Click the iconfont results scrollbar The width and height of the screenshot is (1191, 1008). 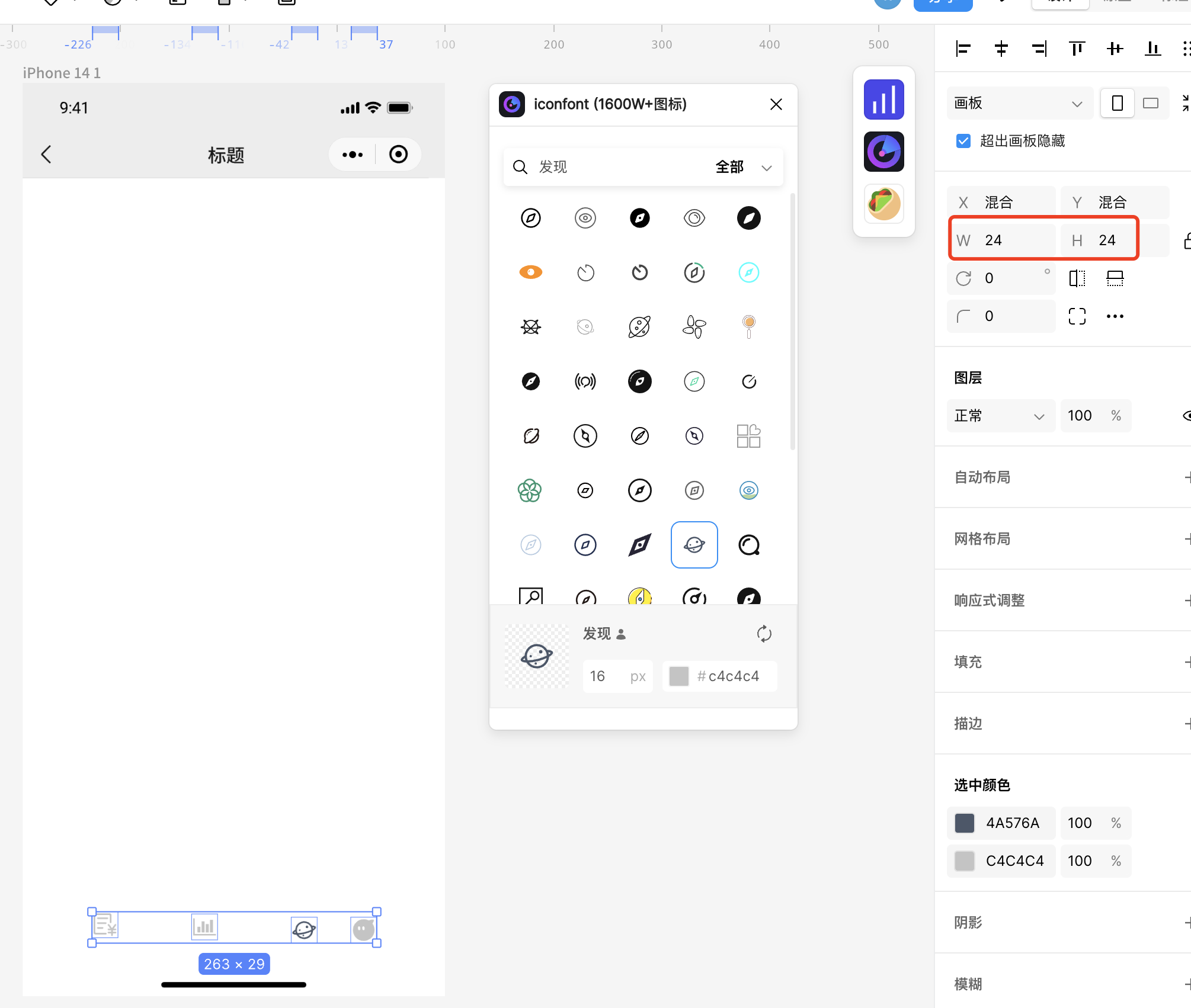tap(793, 322)
